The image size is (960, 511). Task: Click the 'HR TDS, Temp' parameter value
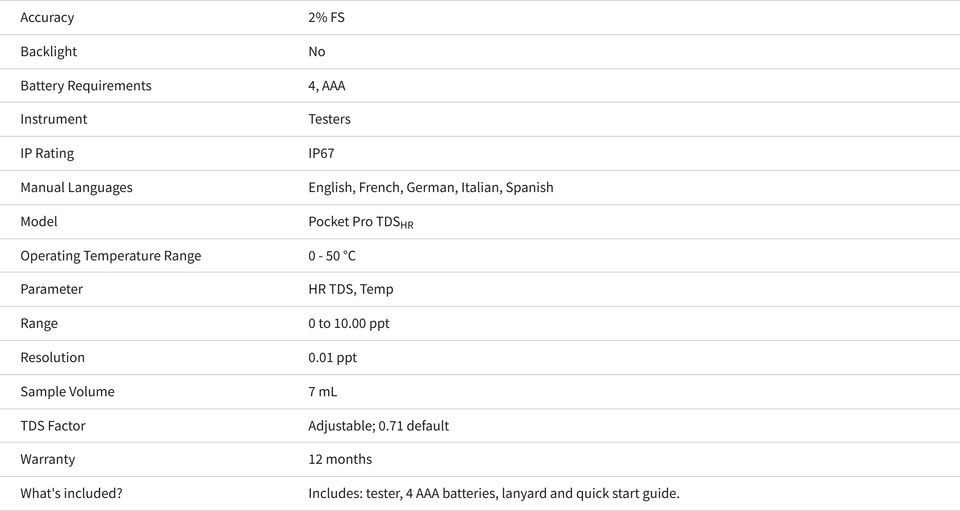click(x=351, y=289)
